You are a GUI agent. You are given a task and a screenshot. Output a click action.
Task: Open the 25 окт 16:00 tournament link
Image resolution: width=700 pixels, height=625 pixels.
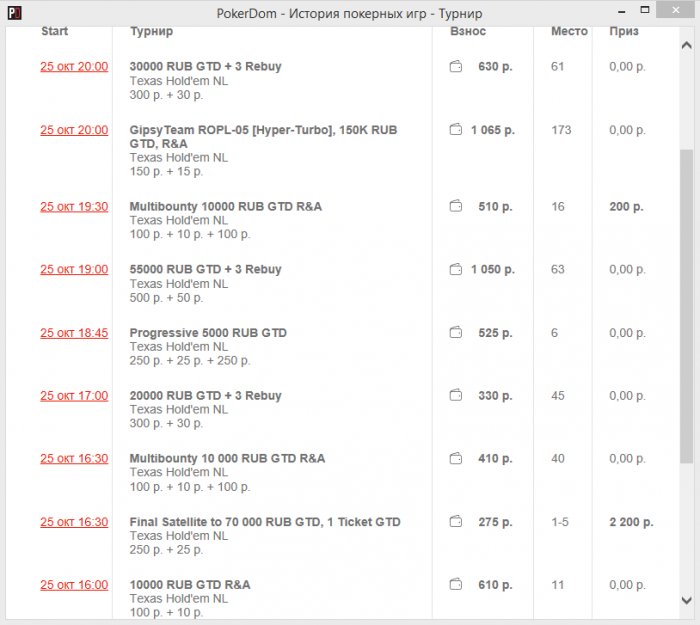74,585
